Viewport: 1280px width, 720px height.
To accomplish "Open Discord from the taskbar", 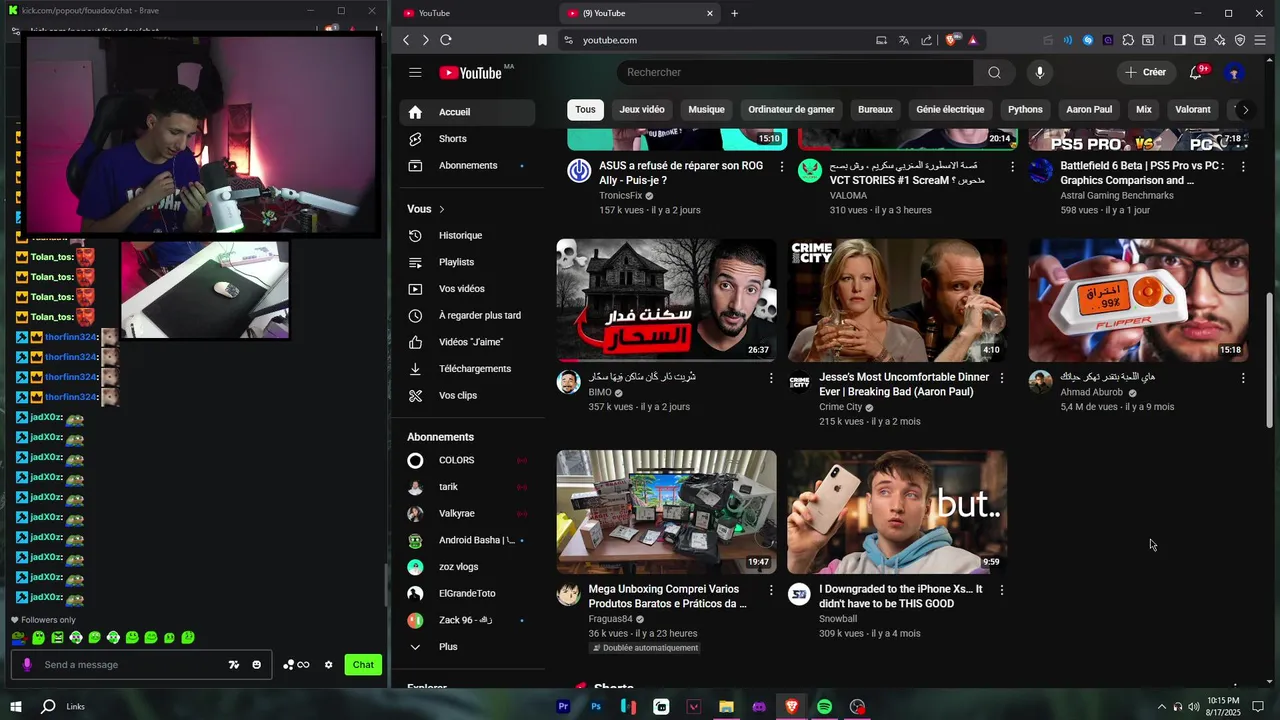I will pos(759,707).
